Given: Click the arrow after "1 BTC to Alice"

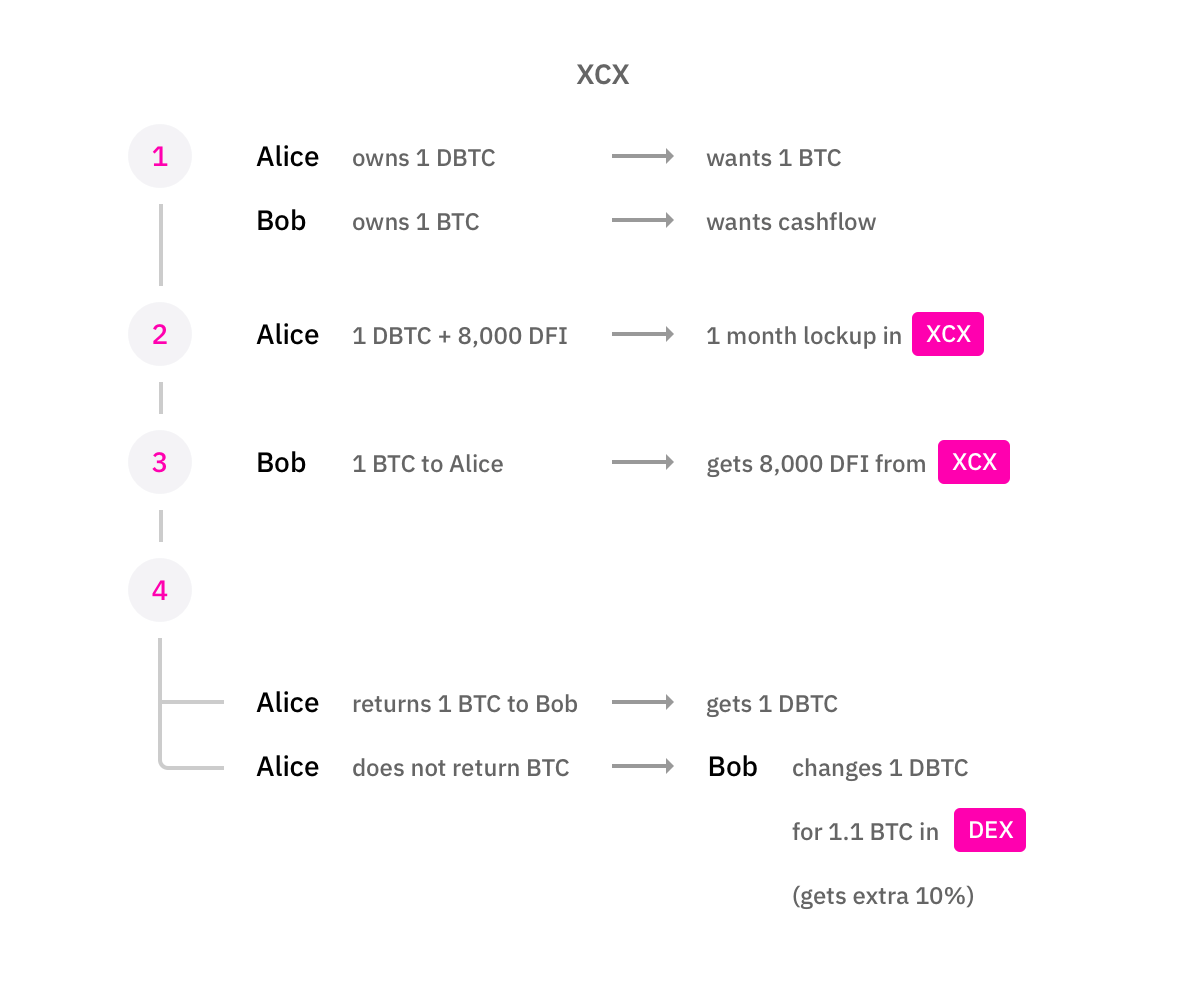Looking at the screenshot, I should click(x=643, y=463).
